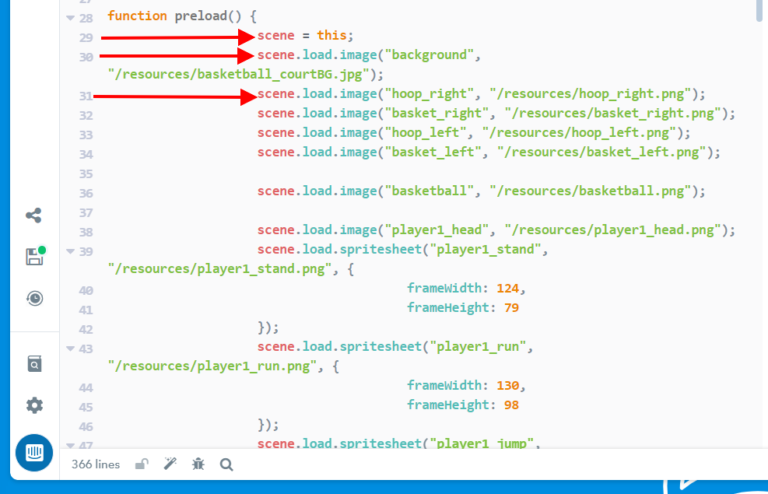The height and width of the screenshot is (494, 768).
Task: Fold the code block at line 47
Action: click(x=69, y=444)
